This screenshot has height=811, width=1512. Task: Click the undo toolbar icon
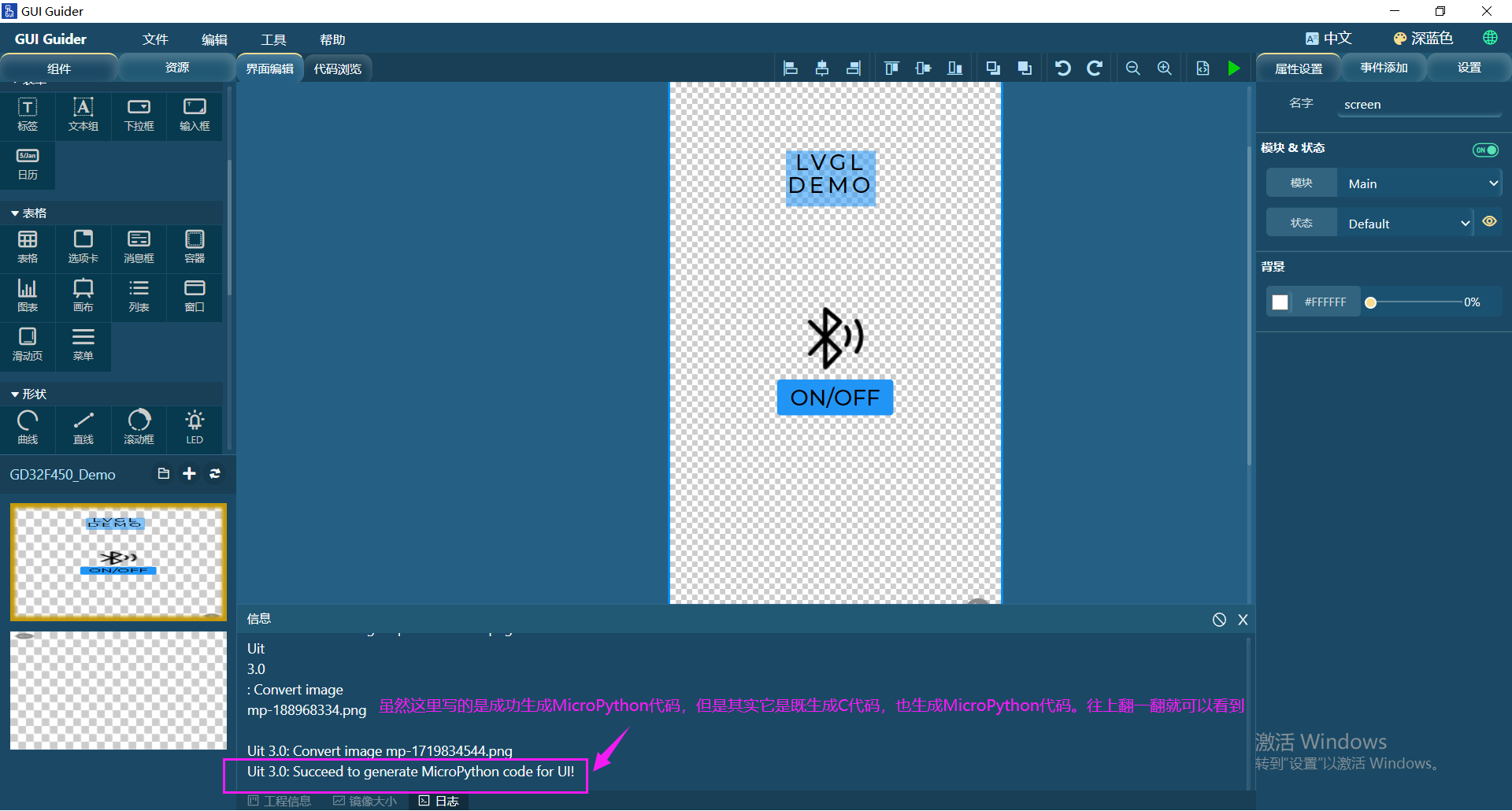[x=1063, y=69]
